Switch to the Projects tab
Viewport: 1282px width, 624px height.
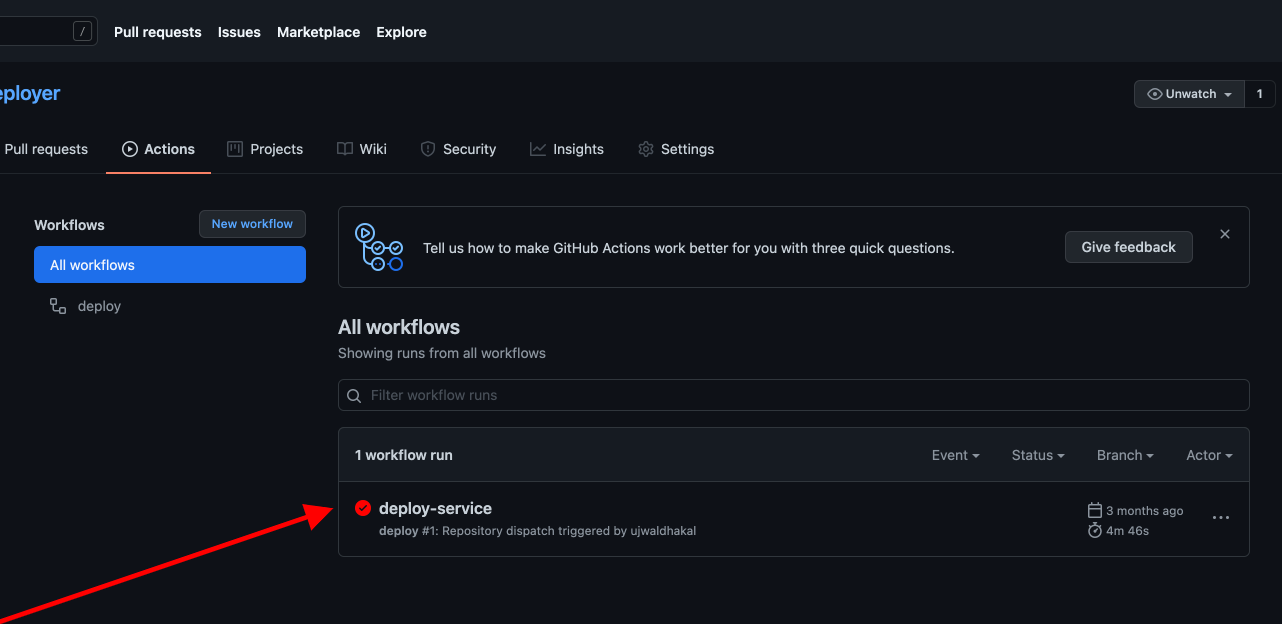click(265, 149)
